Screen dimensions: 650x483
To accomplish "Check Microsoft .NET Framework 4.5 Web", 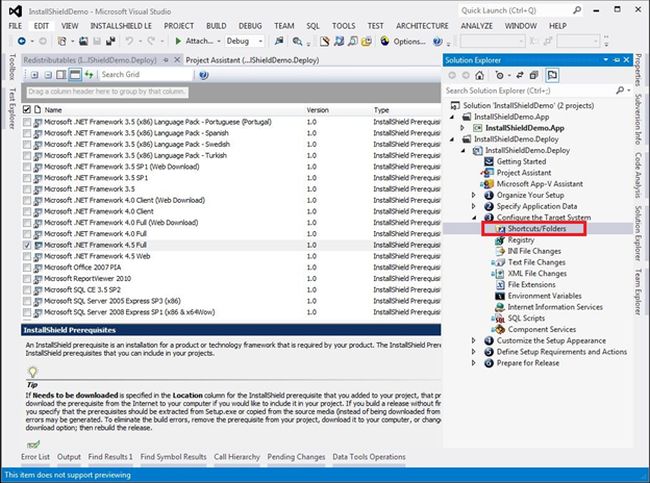I will point(27,255).
